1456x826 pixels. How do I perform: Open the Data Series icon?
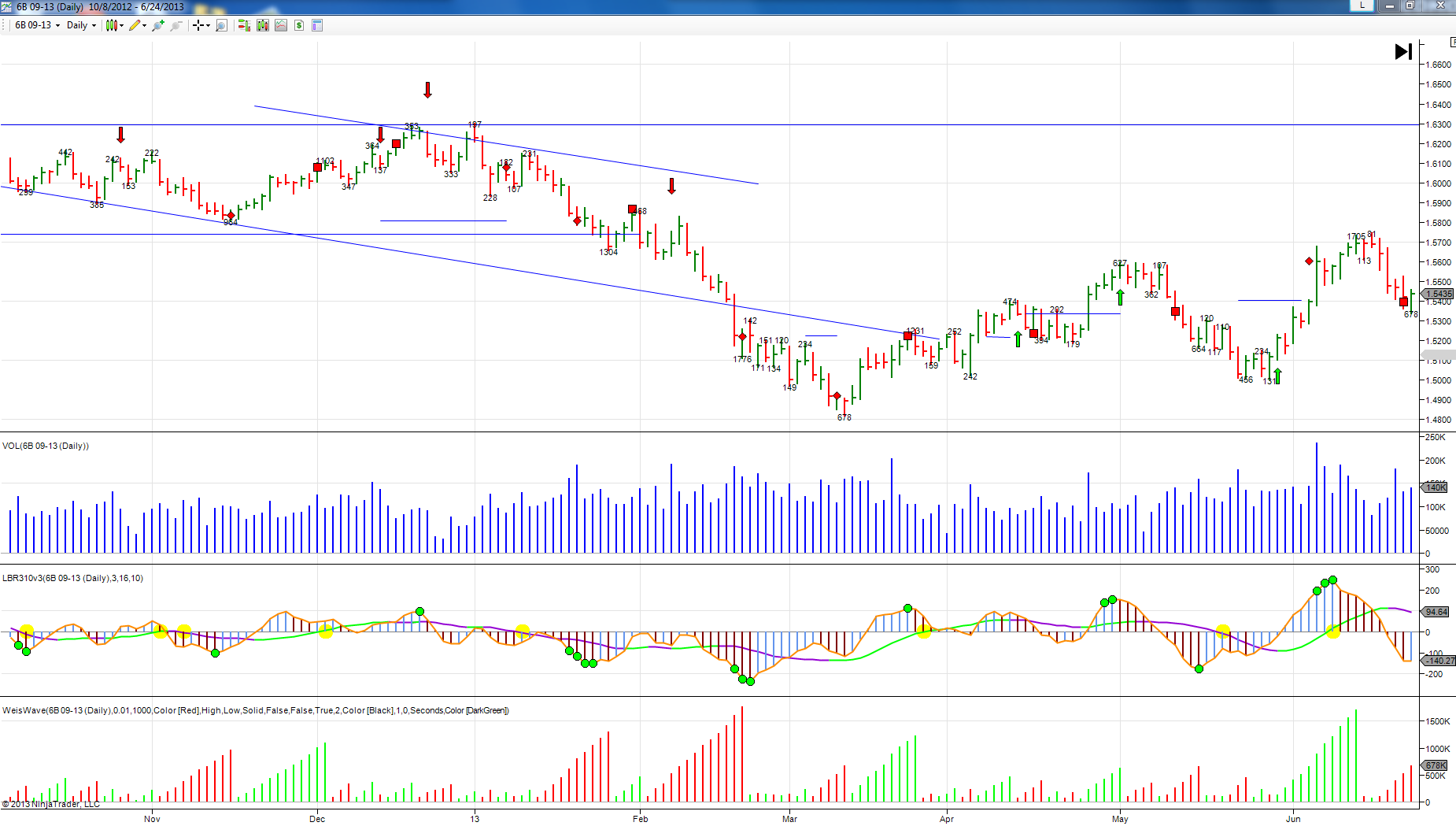pos(263,25)
